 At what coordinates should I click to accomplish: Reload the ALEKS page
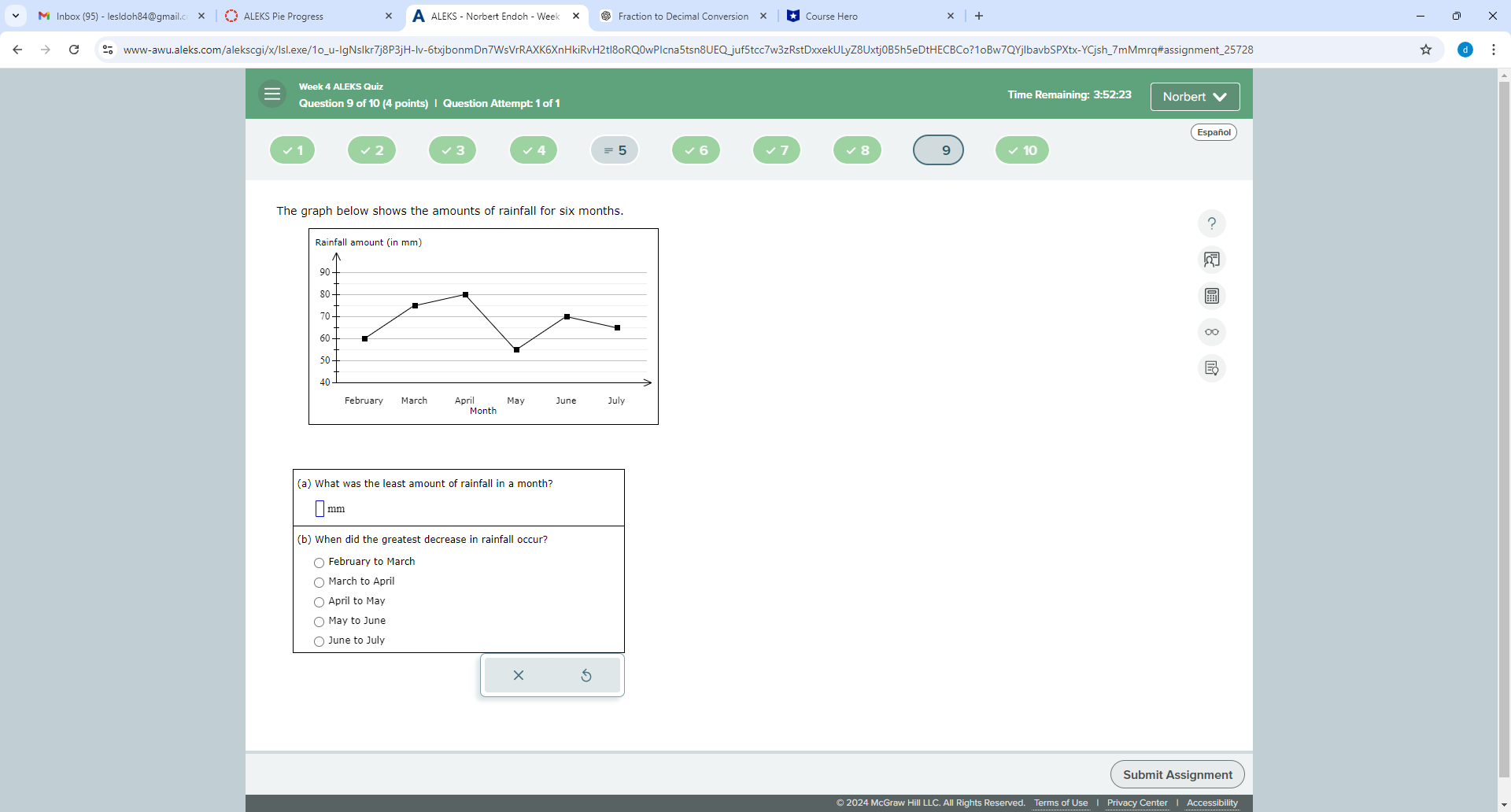[74, 50]
